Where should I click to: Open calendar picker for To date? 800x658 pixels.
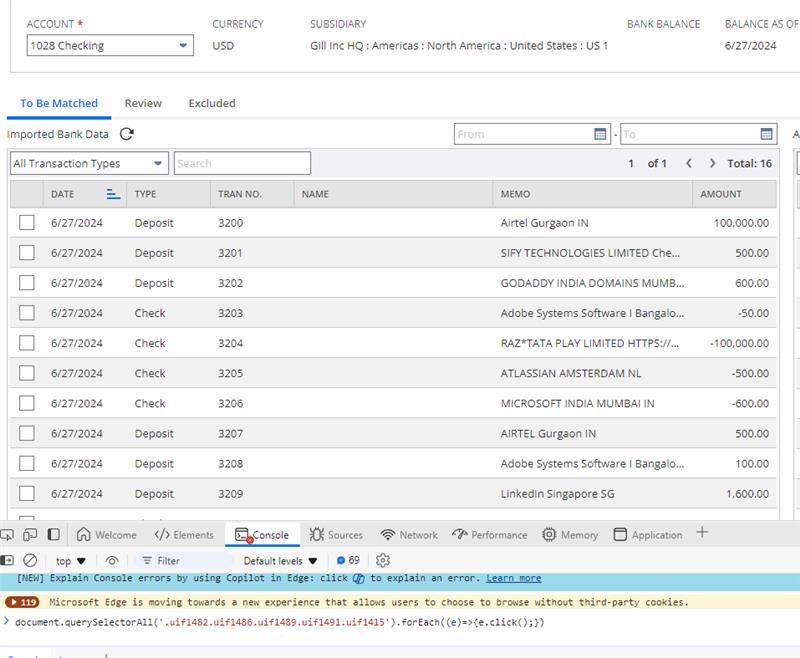pos(767,134)
